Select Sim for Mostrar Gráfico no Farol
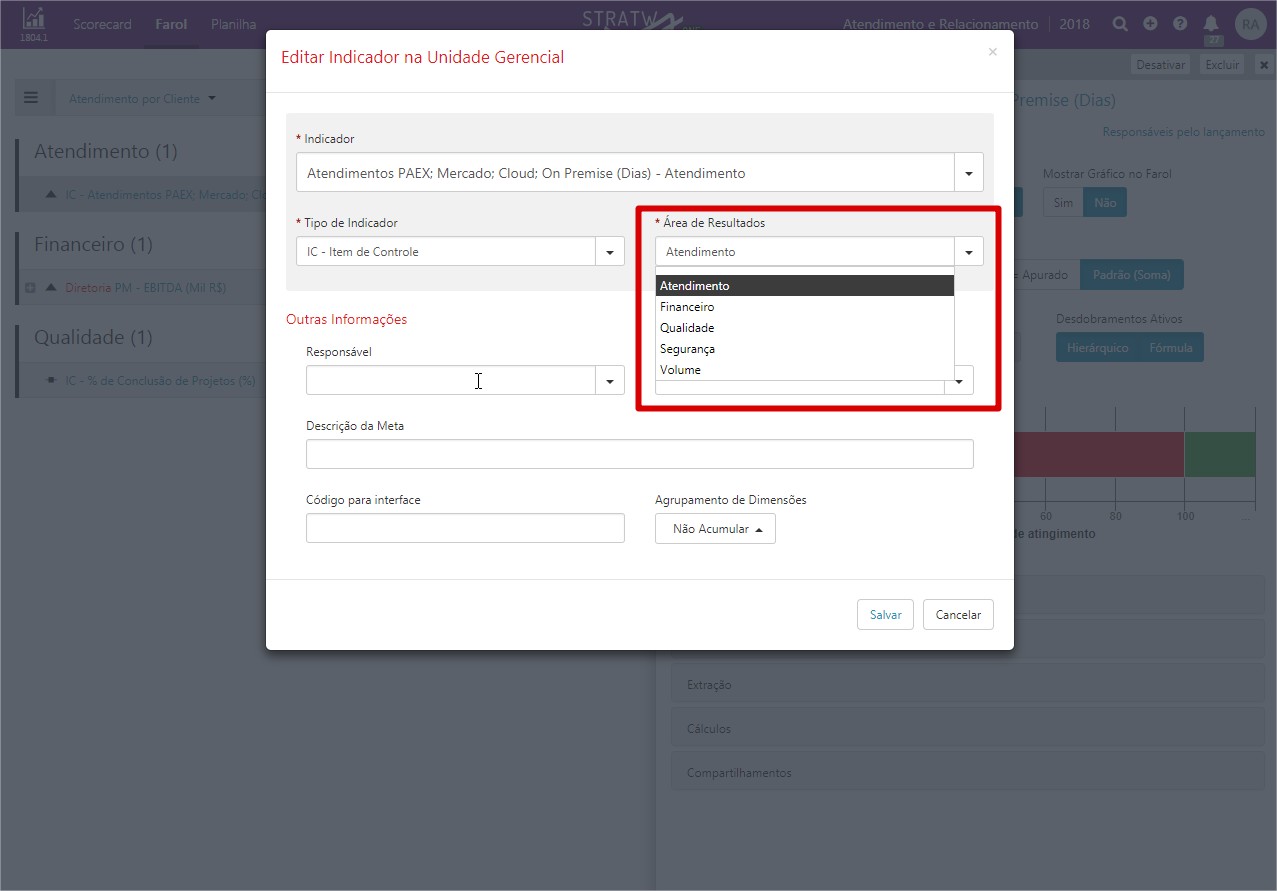The width and height of the screenshot is (1277, 891). (x=1063, y=203)
